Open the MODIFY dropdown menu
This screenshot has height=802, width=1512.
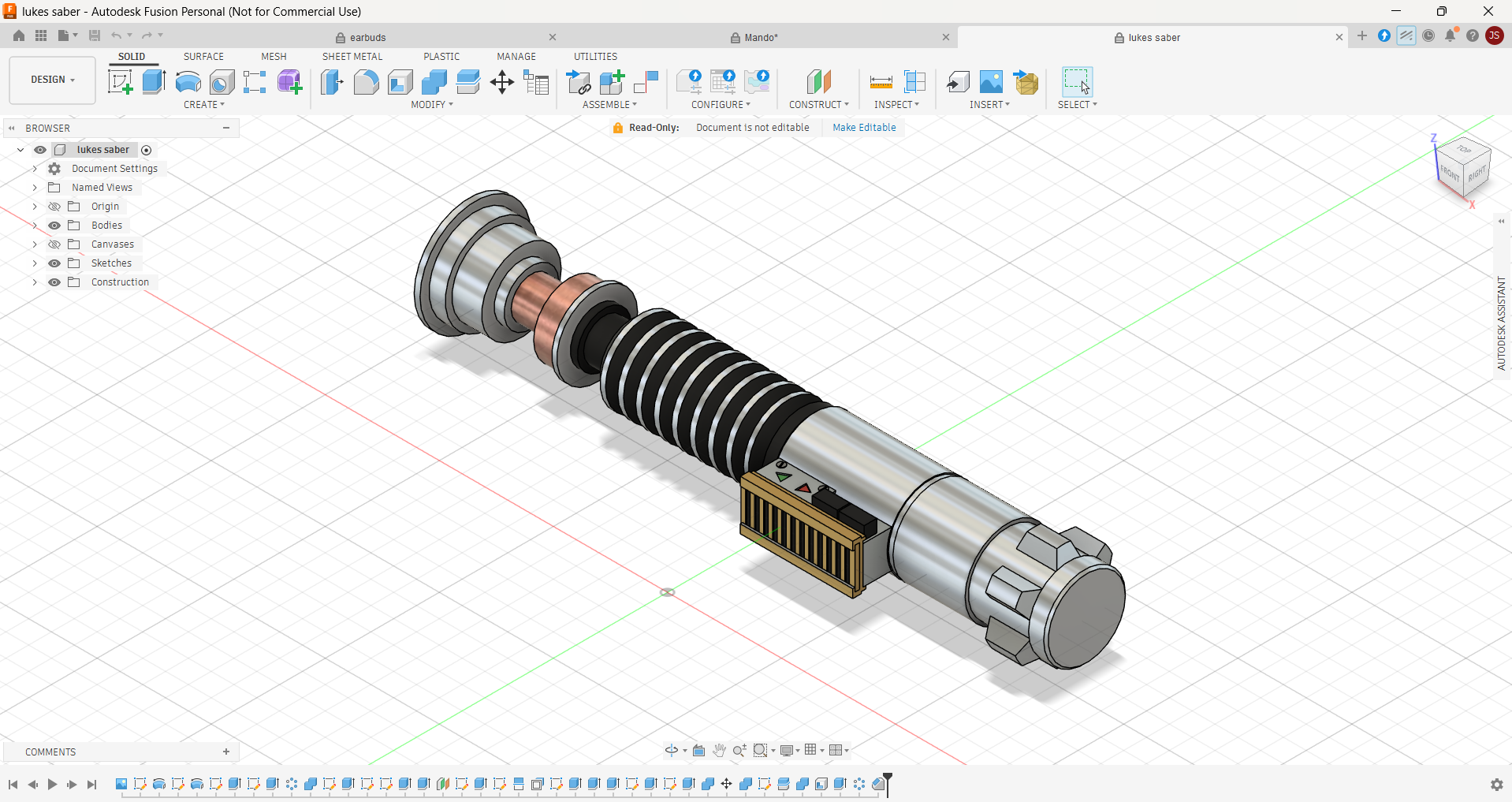pos(432,105)
